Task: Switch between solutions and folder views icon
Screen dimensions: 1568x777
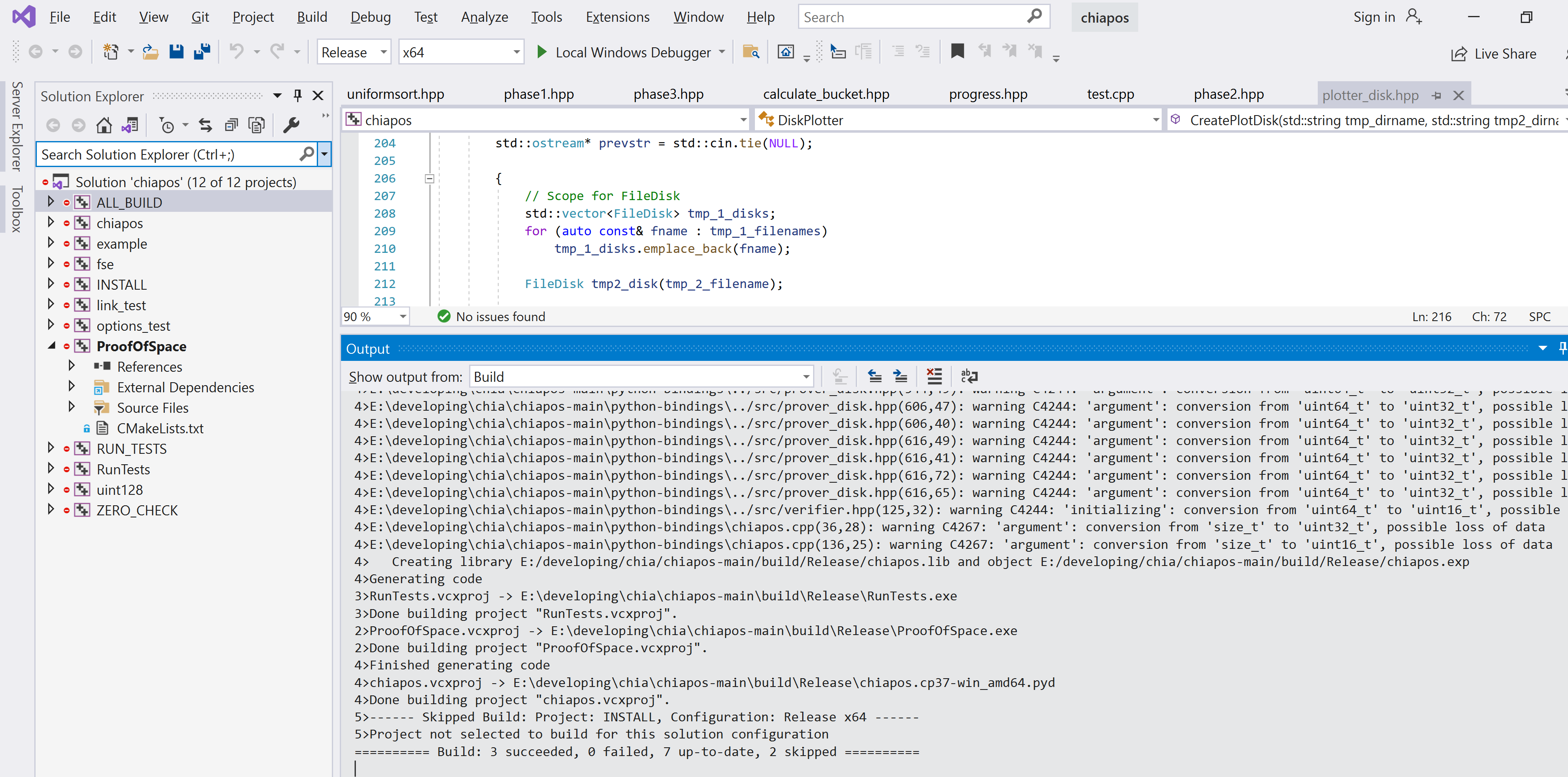Action: [130, 126]
